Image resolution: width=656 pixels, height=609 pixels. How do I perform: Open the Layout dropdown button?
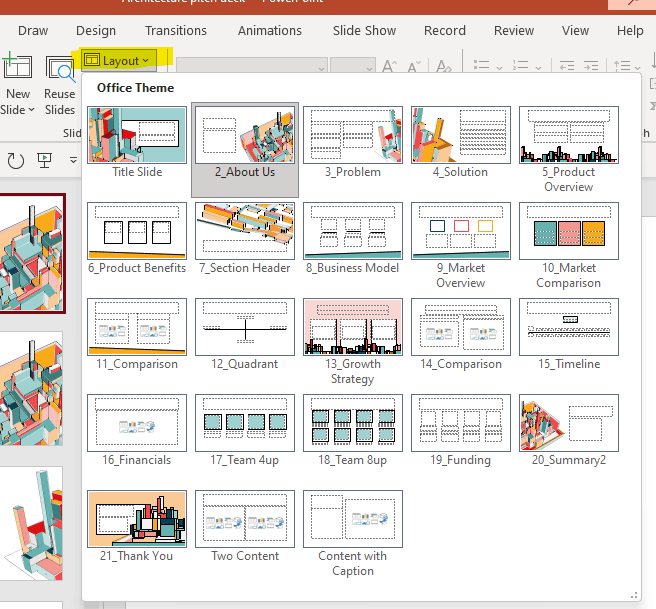click(x=118, y=61)
